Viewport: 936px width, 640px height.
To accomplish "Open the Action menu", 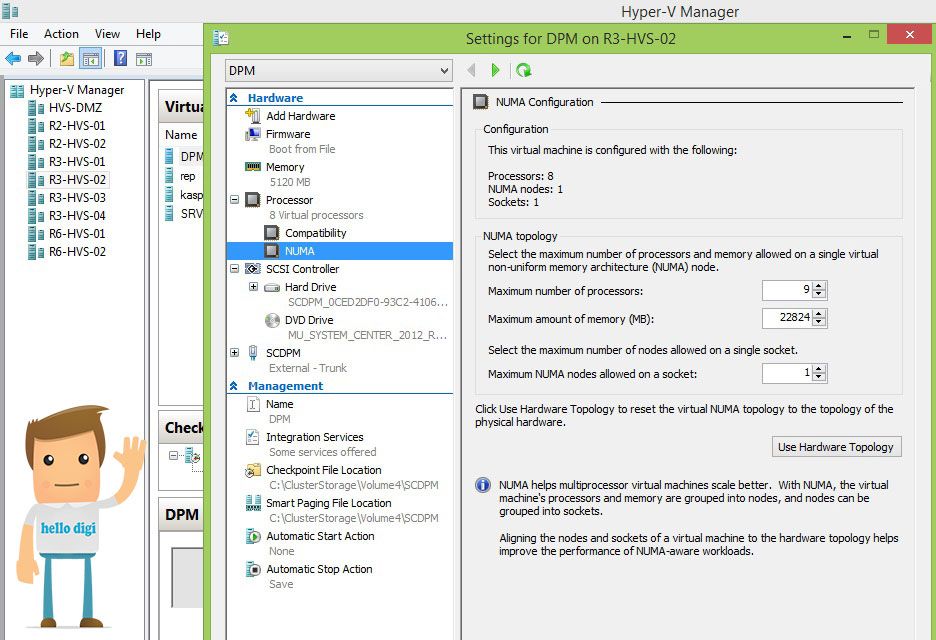I will [x=61, y=34].
